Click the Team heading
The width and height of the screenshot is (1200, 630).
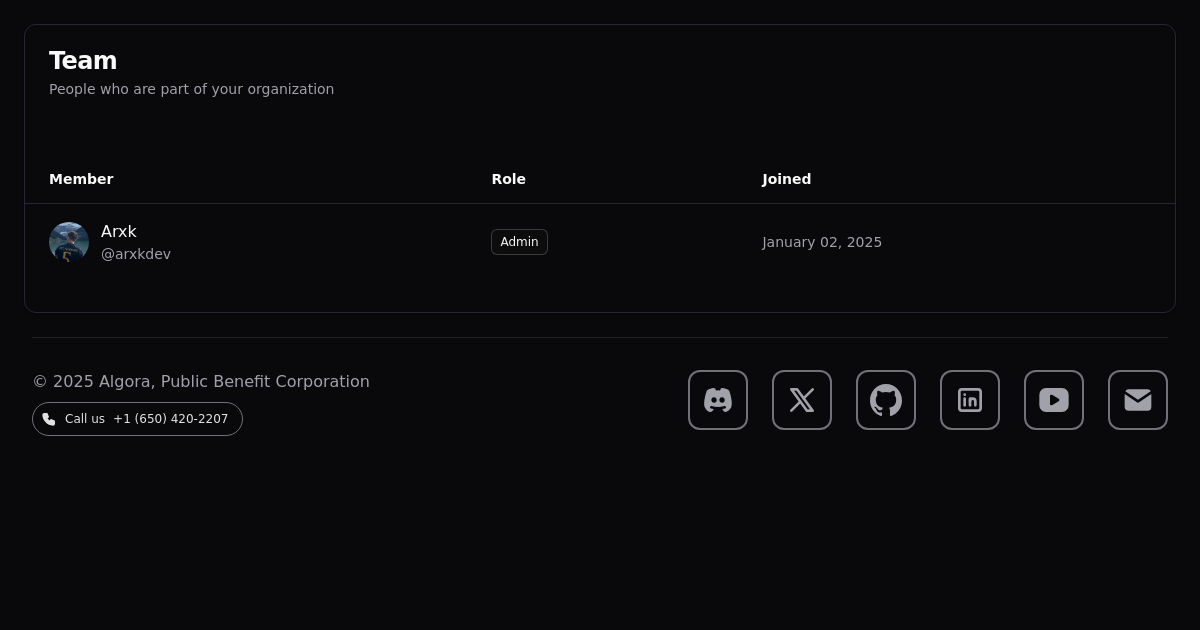click(x=83, y=61)
